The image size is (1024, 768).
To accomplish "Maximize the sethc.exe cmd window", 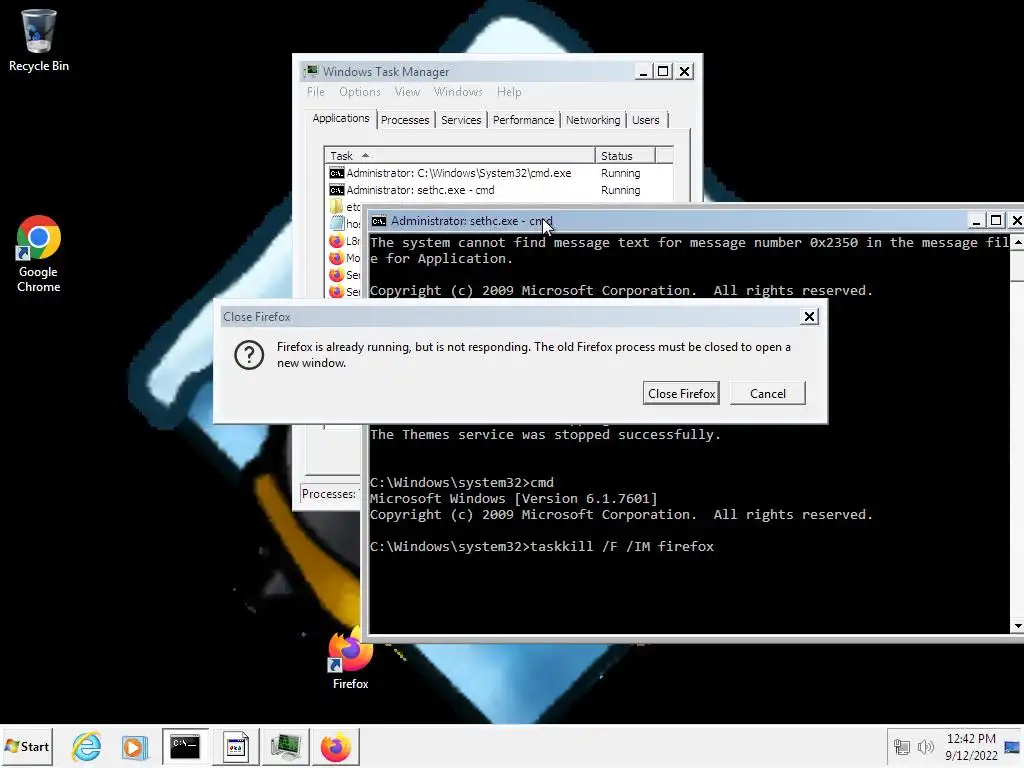I will click(996, 221).
